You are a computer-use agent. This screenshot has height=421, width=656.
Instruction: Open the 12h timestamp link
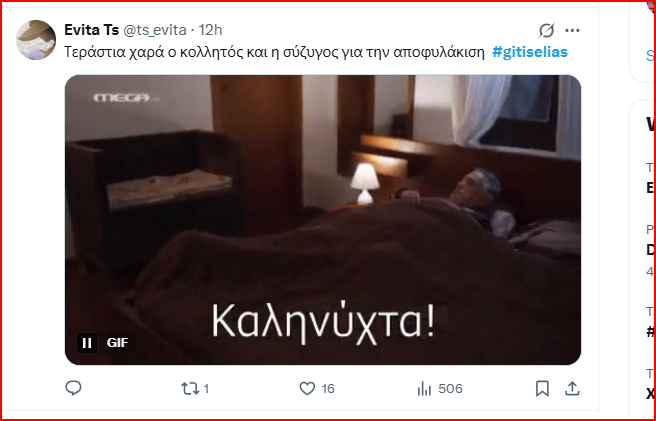(210, 30)
